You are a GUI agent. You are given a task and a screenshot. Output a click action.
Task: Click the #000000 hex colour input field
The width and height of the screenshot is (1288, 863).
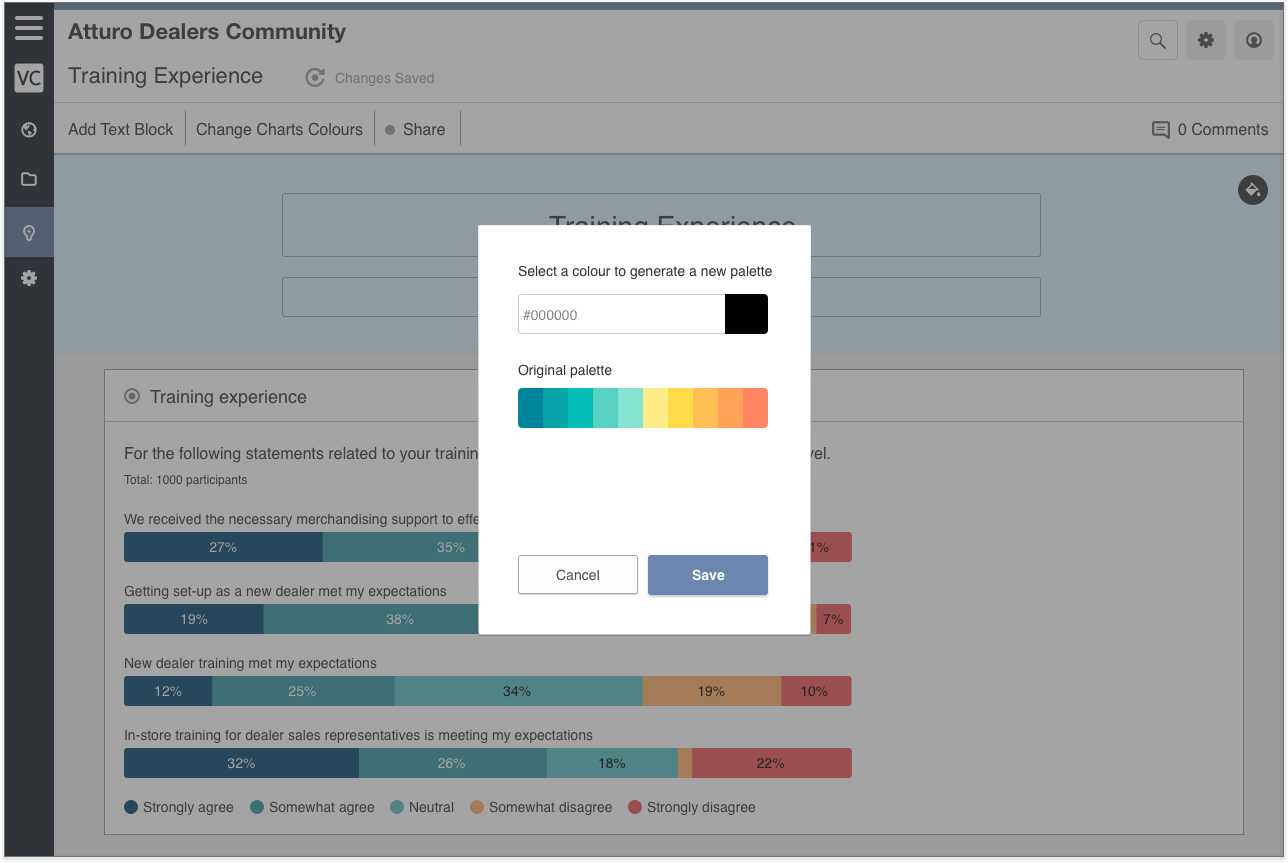click(x=621, y=314)
